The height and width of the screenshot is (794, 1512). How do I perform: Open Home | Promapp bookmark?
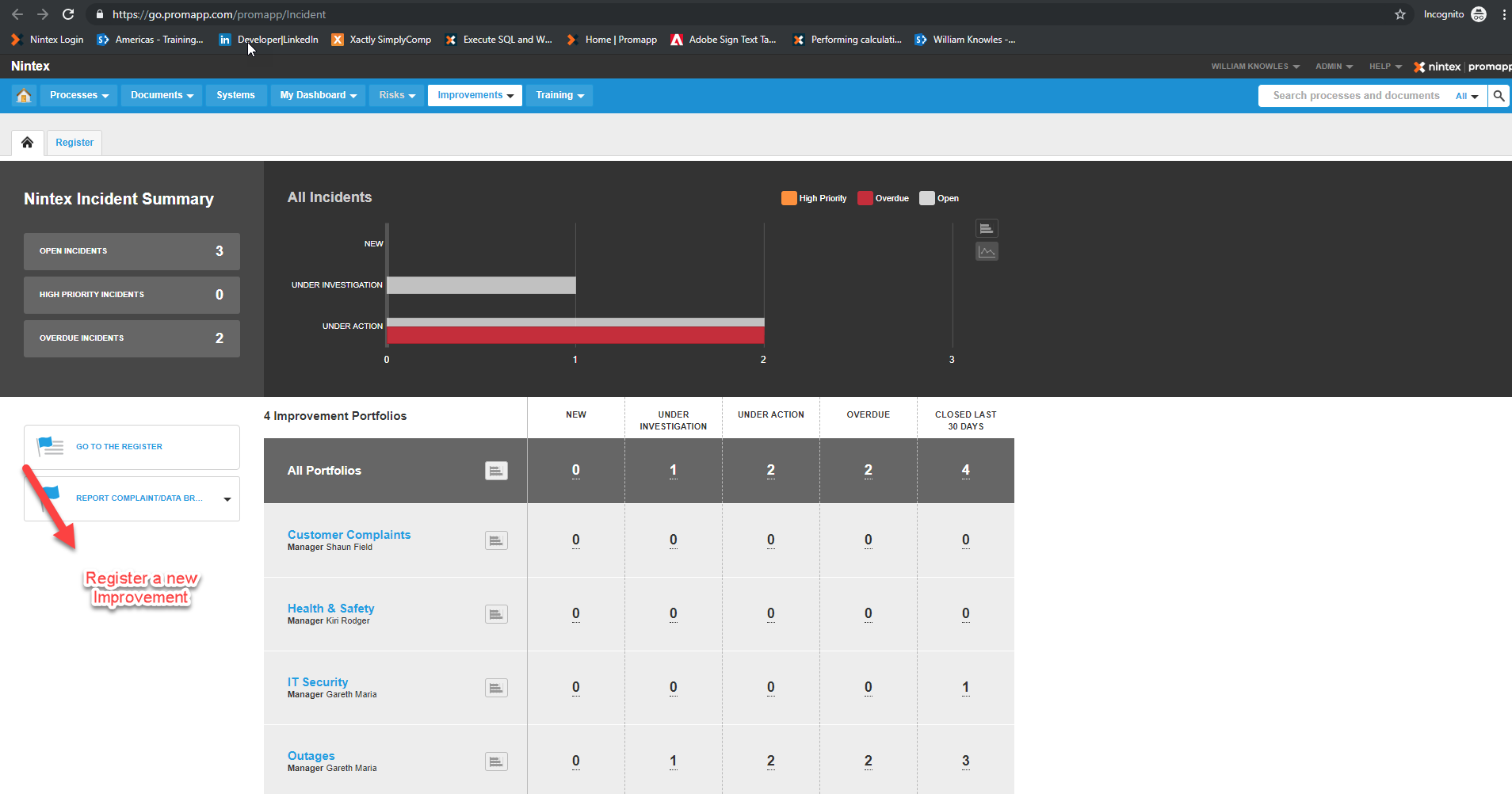(612, 40)
